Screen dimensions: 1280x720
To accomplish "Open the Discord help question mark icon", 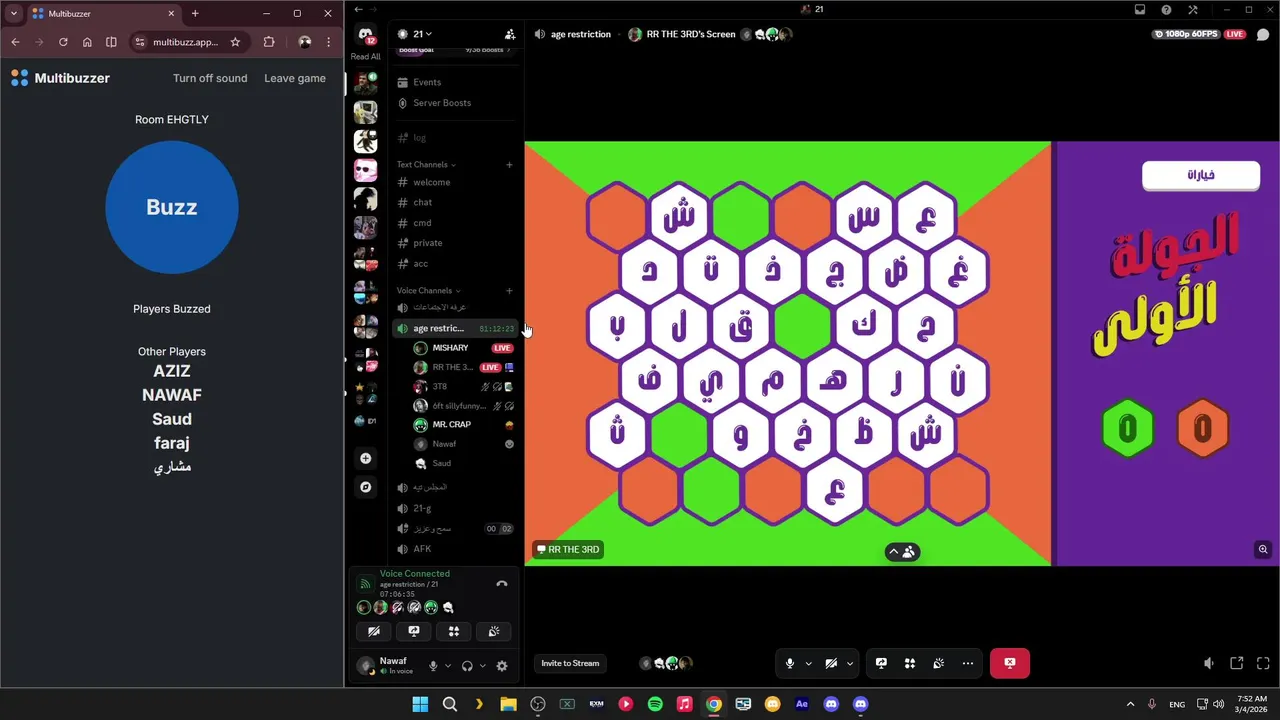I will tap(1166, 10).
